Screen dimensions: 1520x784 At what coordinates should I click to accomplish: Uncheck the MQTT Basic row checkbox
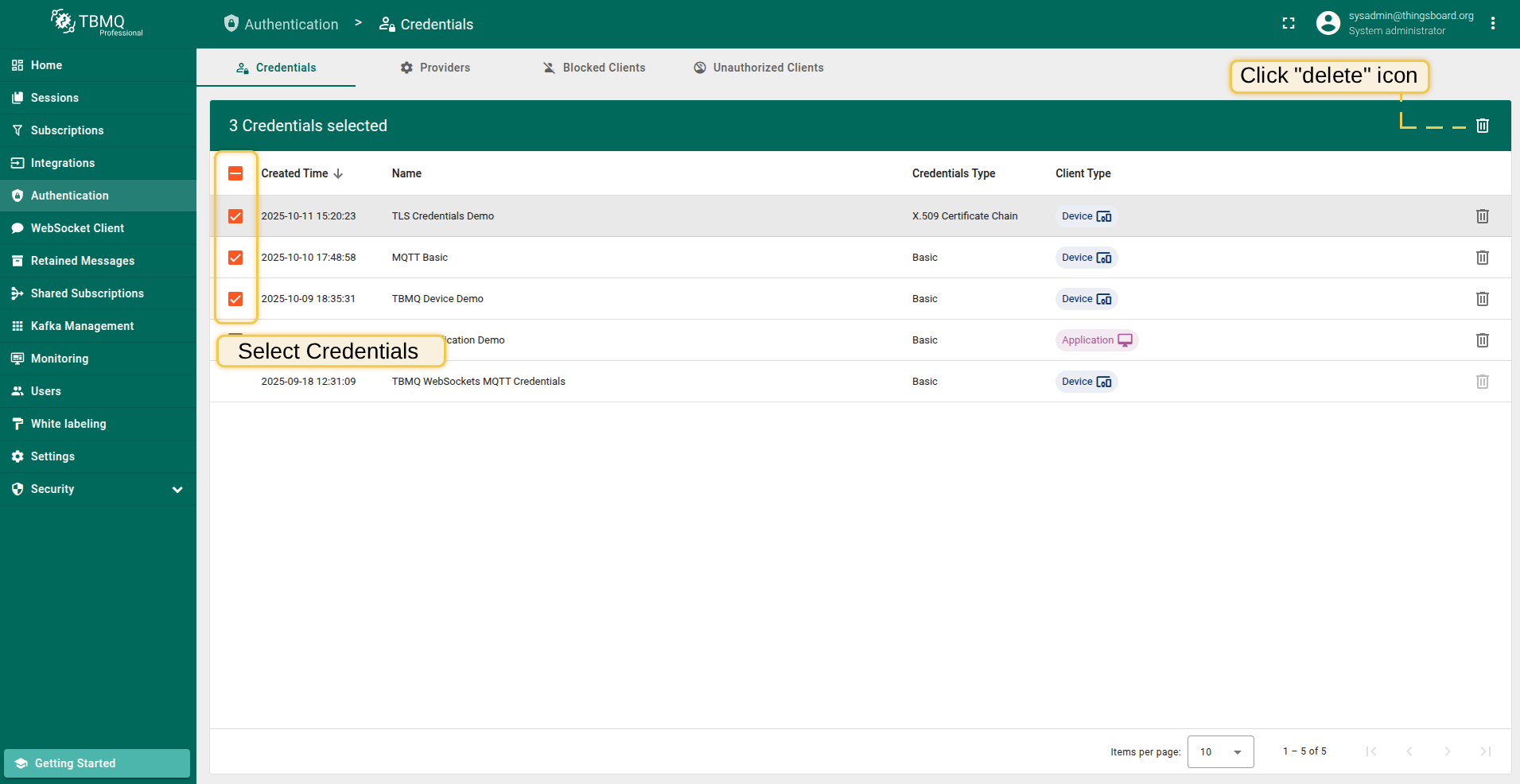(235, 258)
